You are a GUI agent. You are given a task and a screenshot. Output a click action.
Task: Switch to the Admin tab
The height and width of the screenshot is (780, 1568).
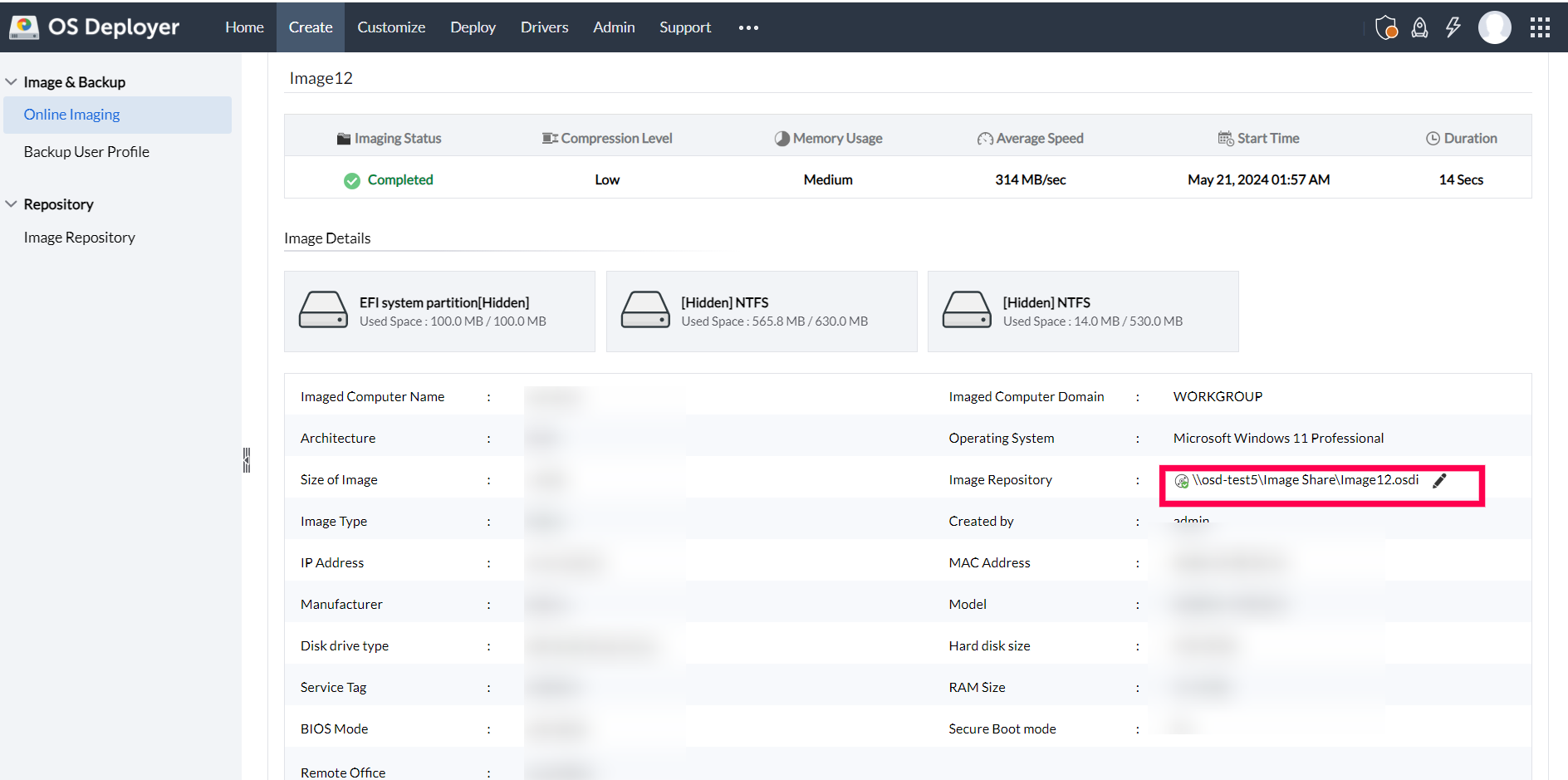click(x=613, y=27)
